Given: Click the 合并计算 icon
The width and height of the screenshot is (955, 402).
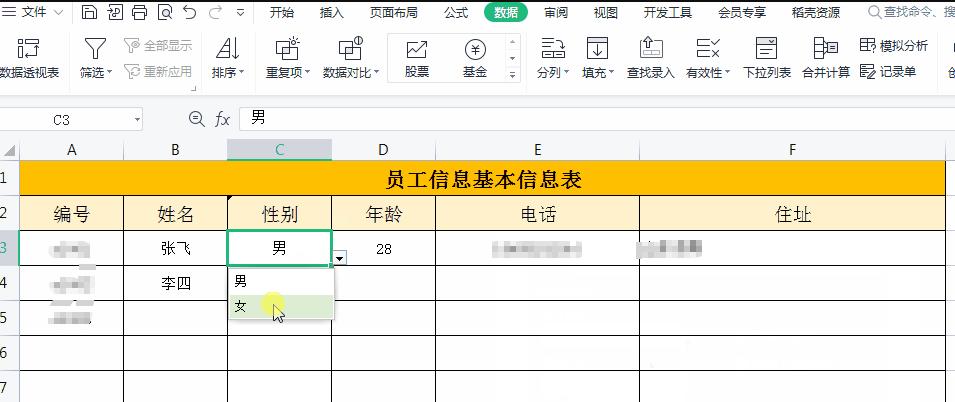Looking at the screenshot, I should coord(826,49).
